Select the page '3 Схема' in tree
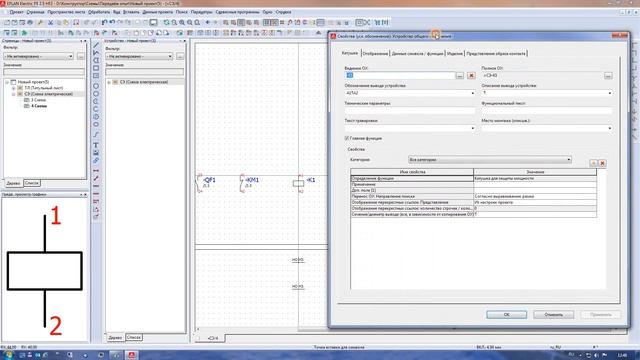The width and height of the screenshot is (640, 360). pyautogui.click(x=38, y=100)
